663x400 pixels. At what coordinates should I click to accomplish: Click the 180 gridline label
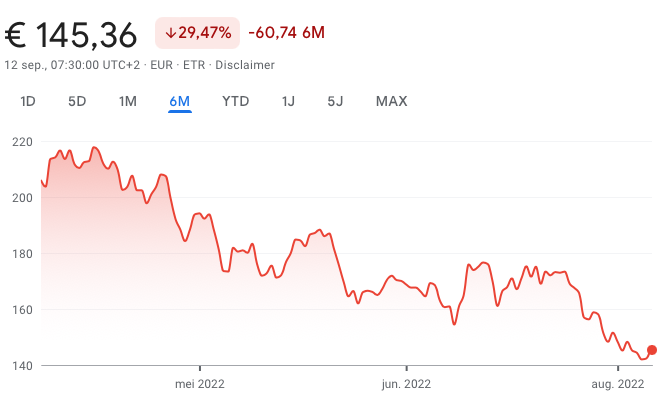coord(22,254)
